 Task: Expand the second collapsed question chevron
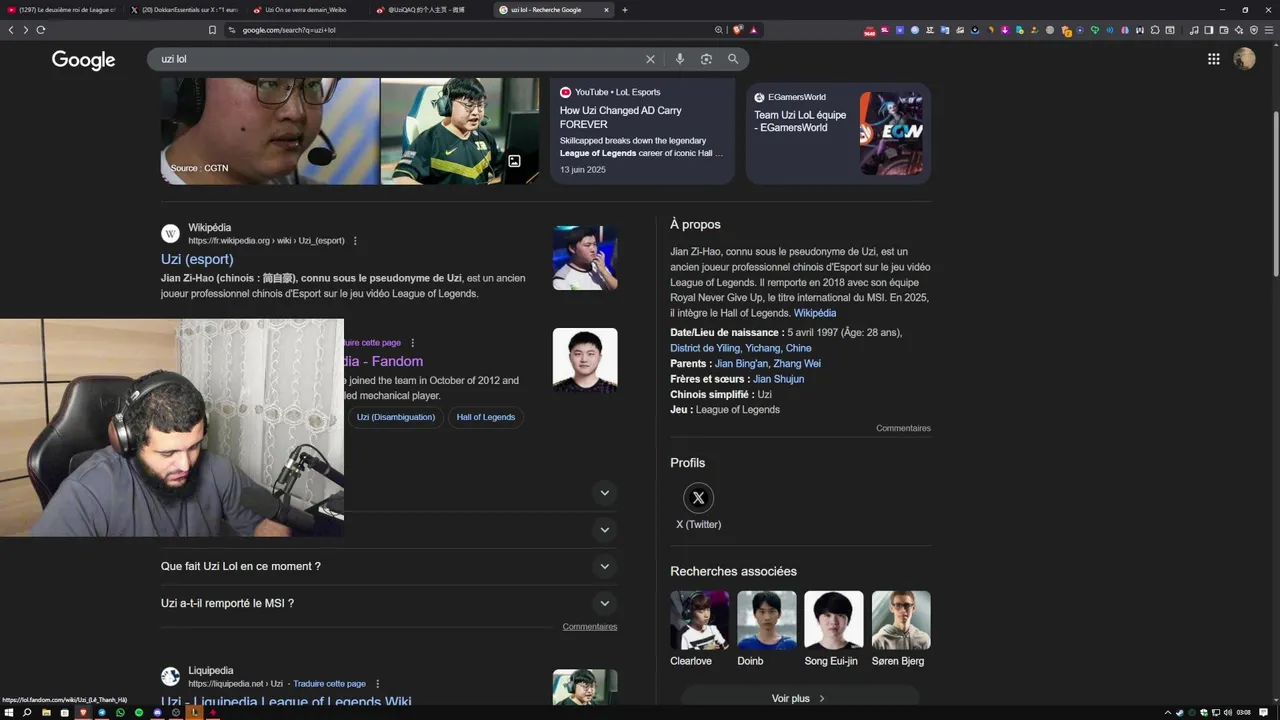[x=604, y=530]
